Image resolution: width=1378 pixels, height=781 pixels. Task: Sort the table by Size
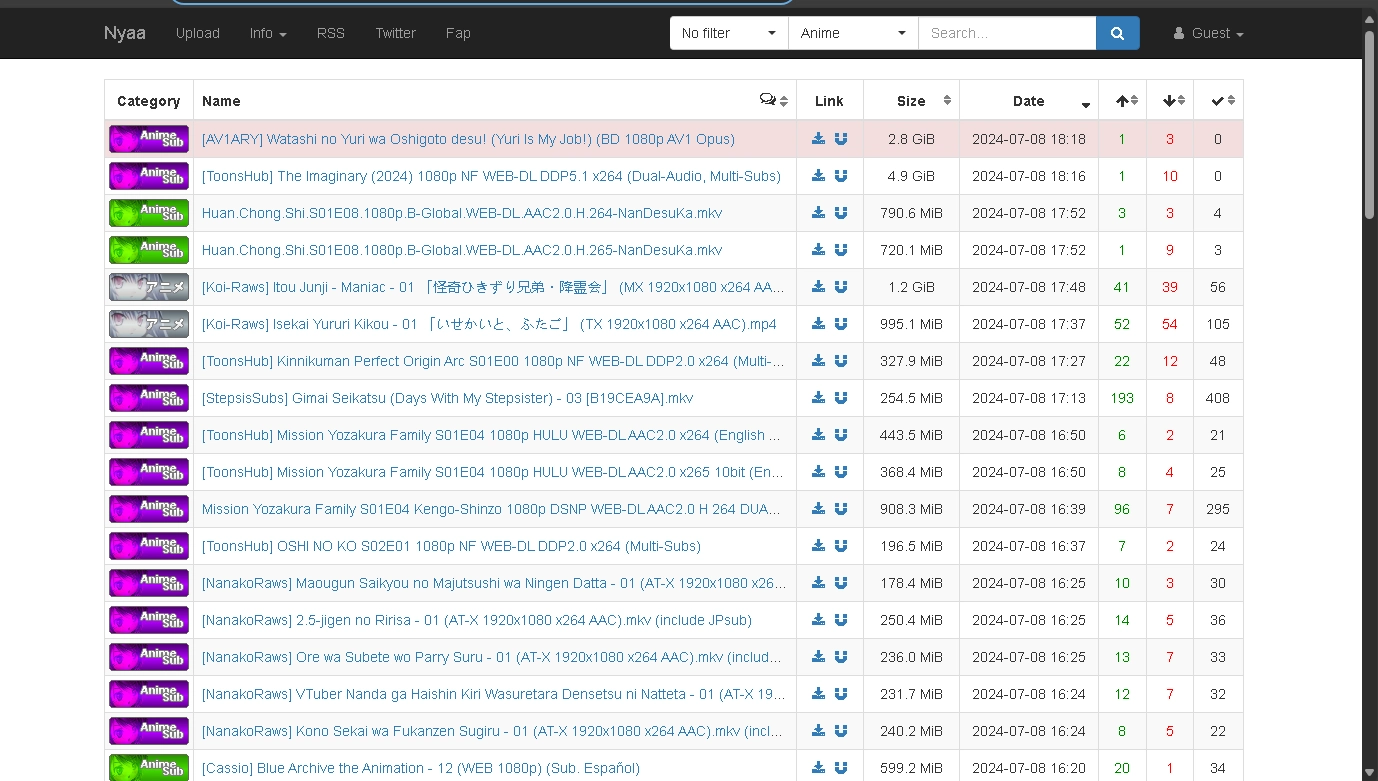[x=911, y=101]
